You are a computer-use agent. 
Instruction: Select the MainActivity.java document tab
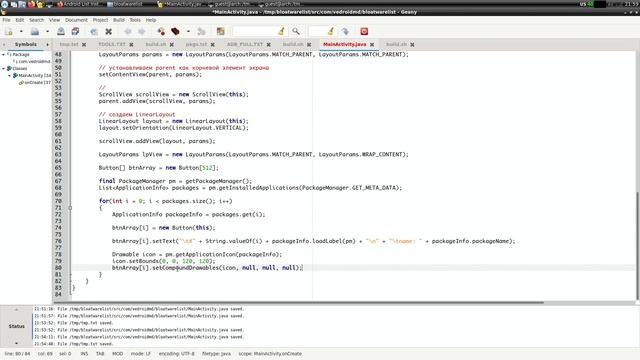(x=344, y=44)
